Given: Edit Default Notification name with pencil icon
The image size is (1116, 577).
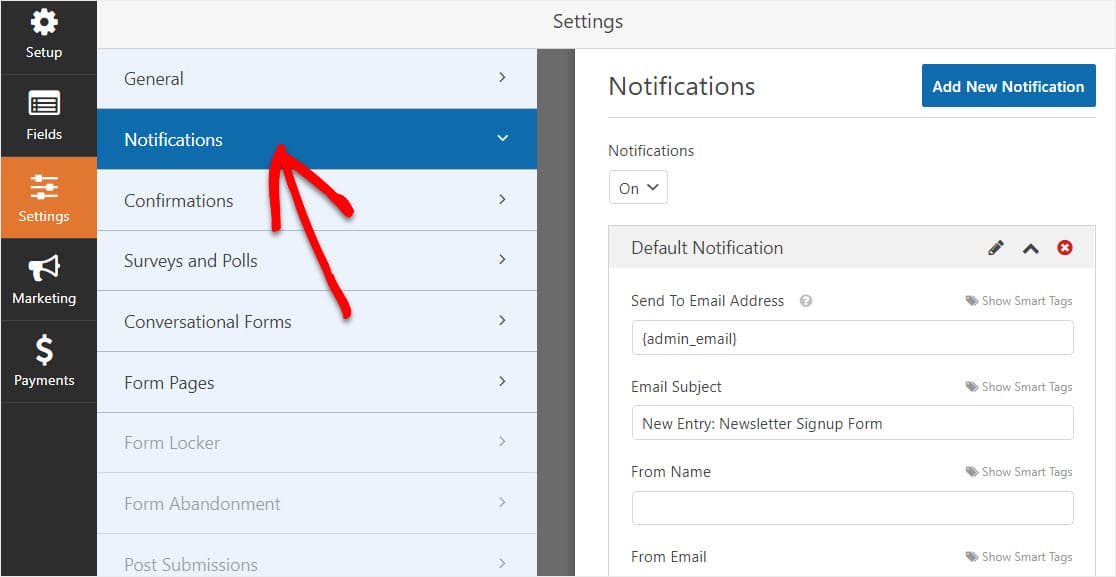Looking at the screenshot, I should coord(996,248).
